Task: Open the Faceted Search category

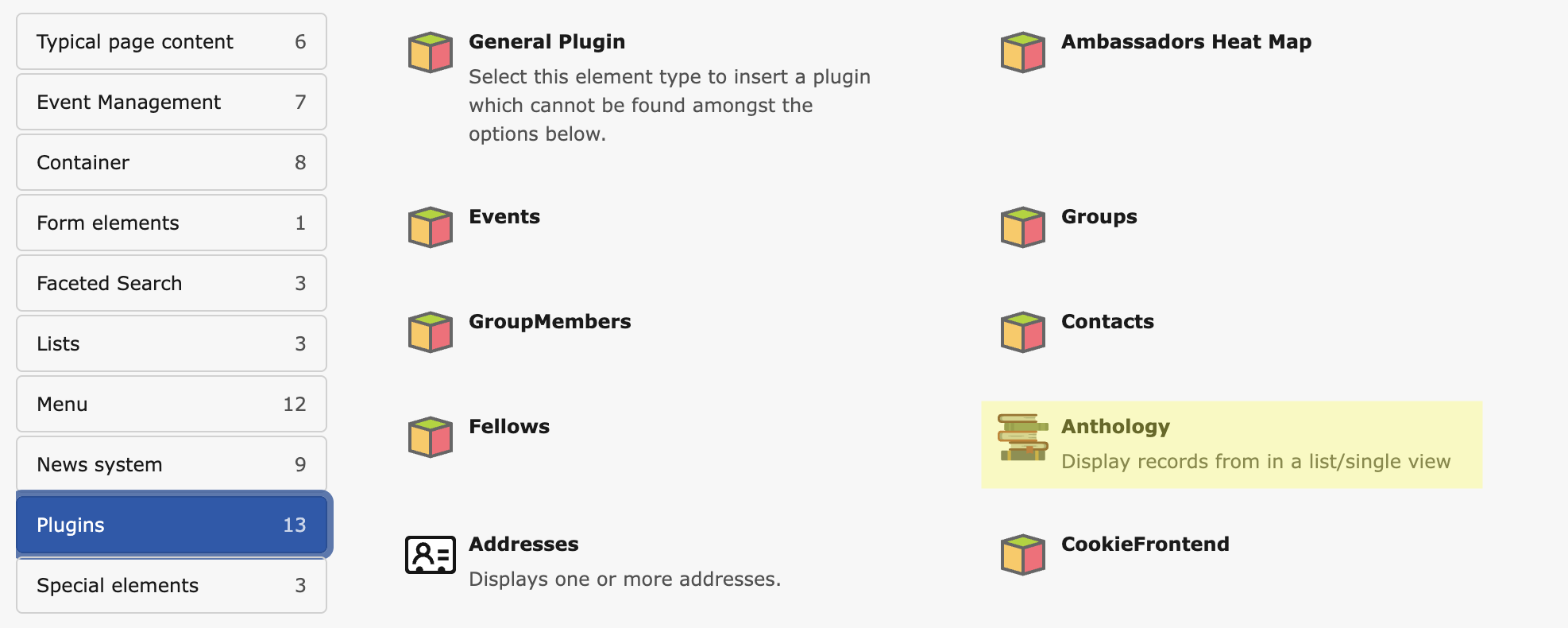Action: point(171,283)
